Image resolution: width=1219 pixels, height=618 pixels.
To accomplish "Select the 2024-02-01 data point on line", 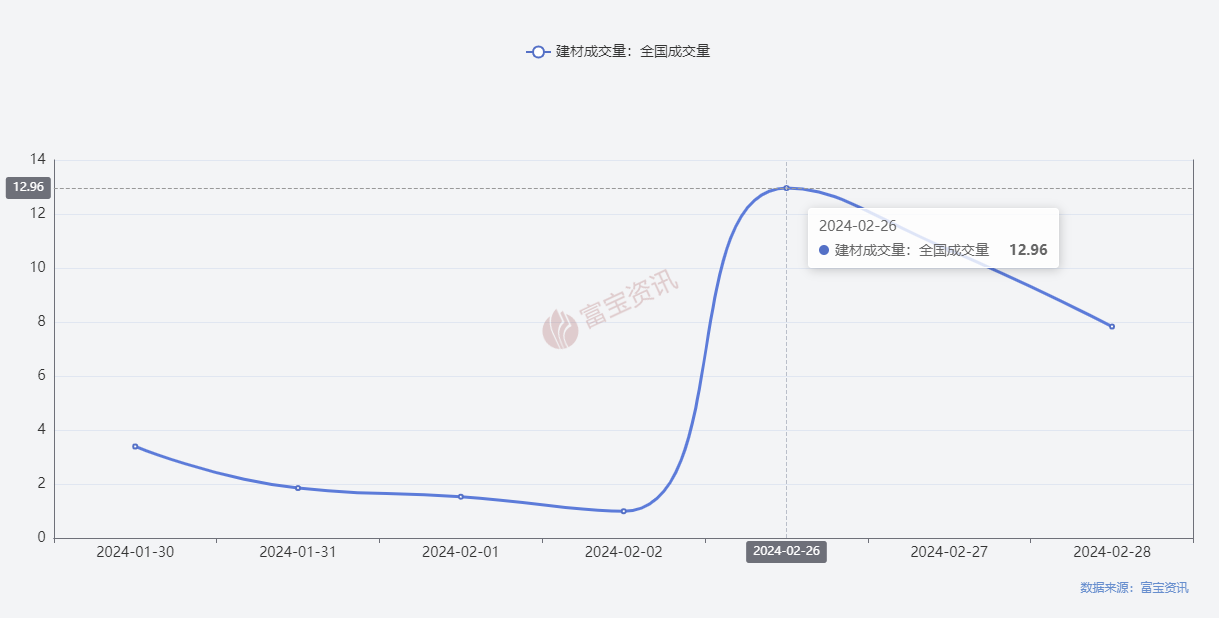I will 461,496.
